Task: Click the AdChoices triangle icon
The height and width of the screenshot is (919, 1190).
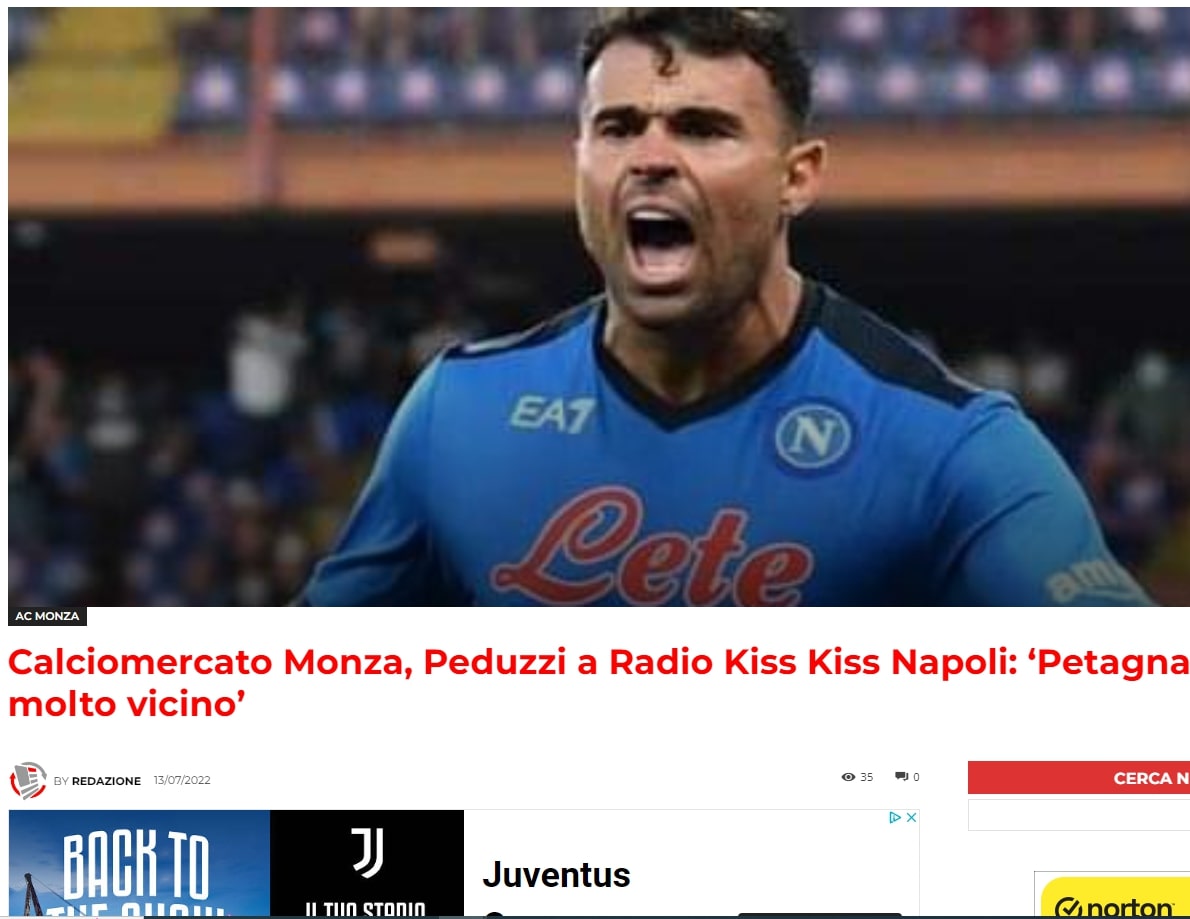Action: [895, 817]
